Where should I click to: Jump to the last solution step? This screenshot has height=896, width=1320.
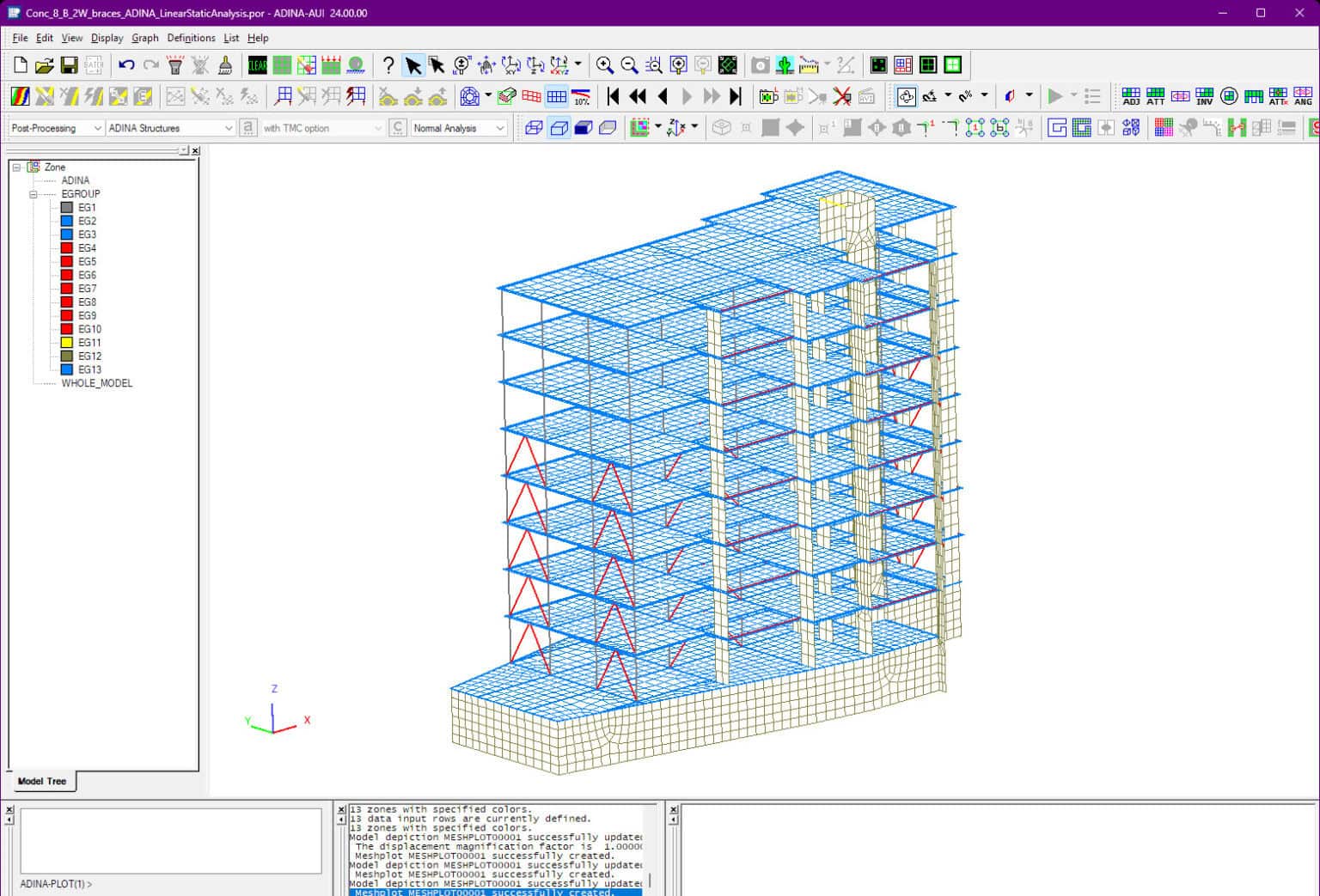(x=736, y=96)
